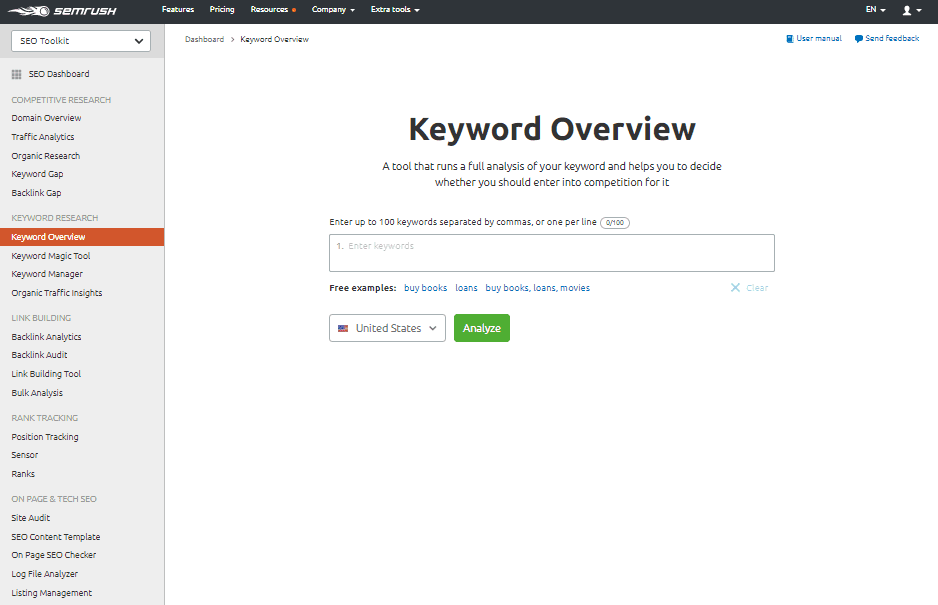Select the 'buy books, loans, movies' example

537,288
